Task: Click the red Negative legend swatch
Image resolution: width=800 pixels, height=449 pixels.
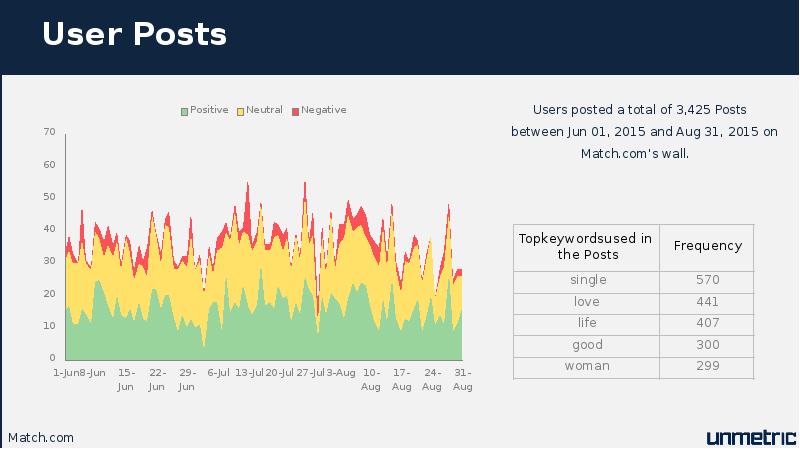Action: tap(295, 111)
